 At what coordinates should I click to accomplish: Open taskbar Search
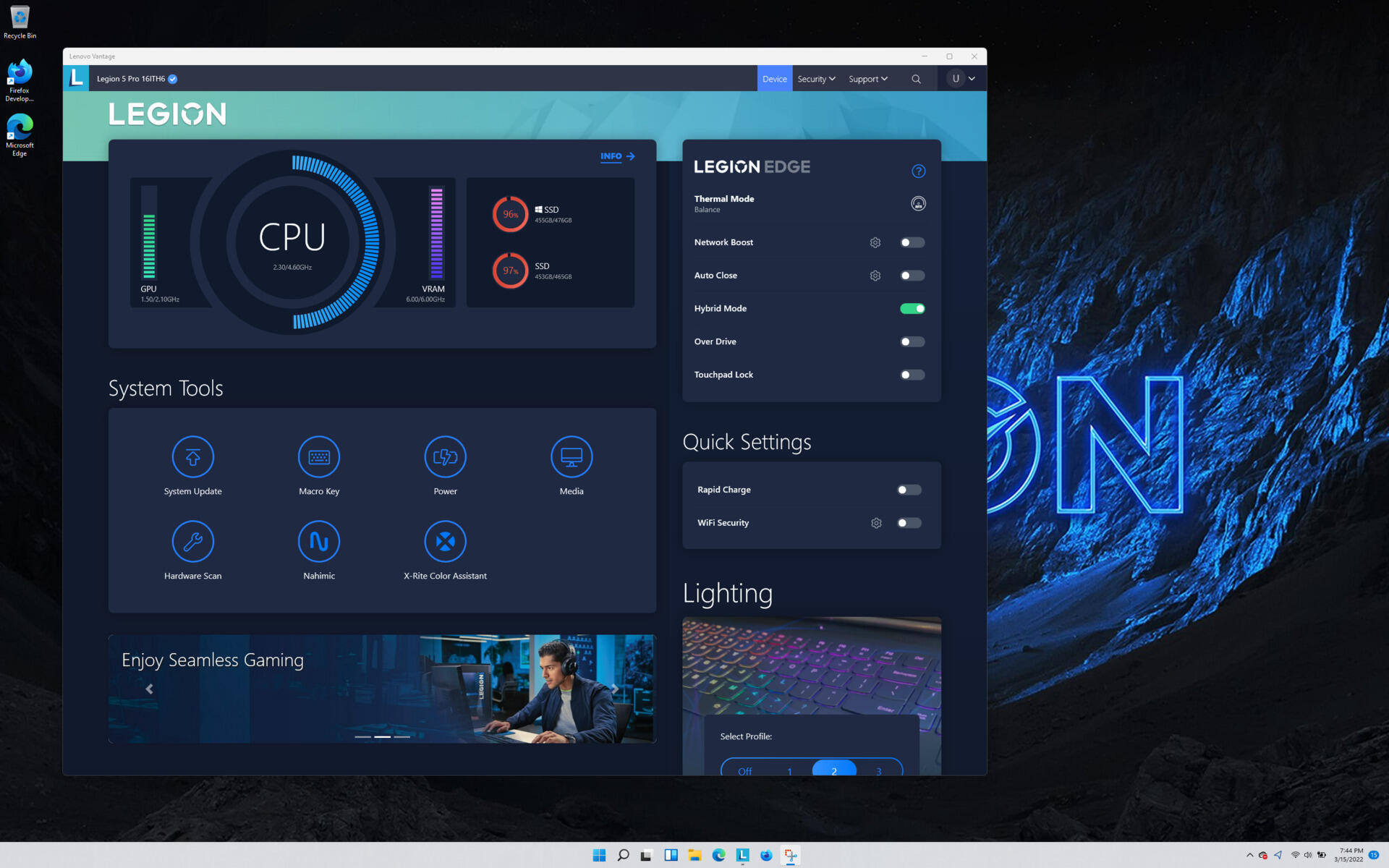(623, 855)
